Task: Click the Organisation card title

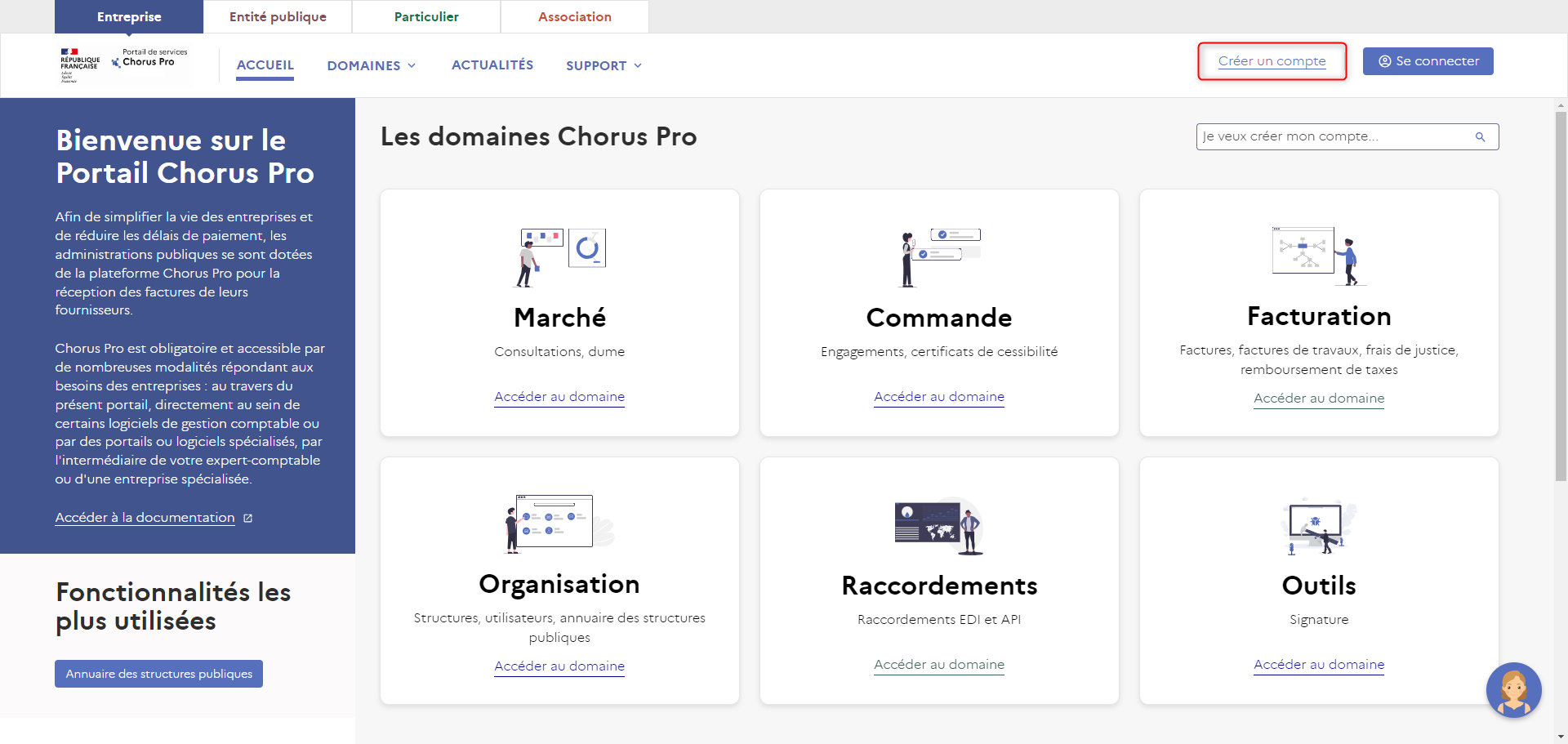Action: point(559,584)
